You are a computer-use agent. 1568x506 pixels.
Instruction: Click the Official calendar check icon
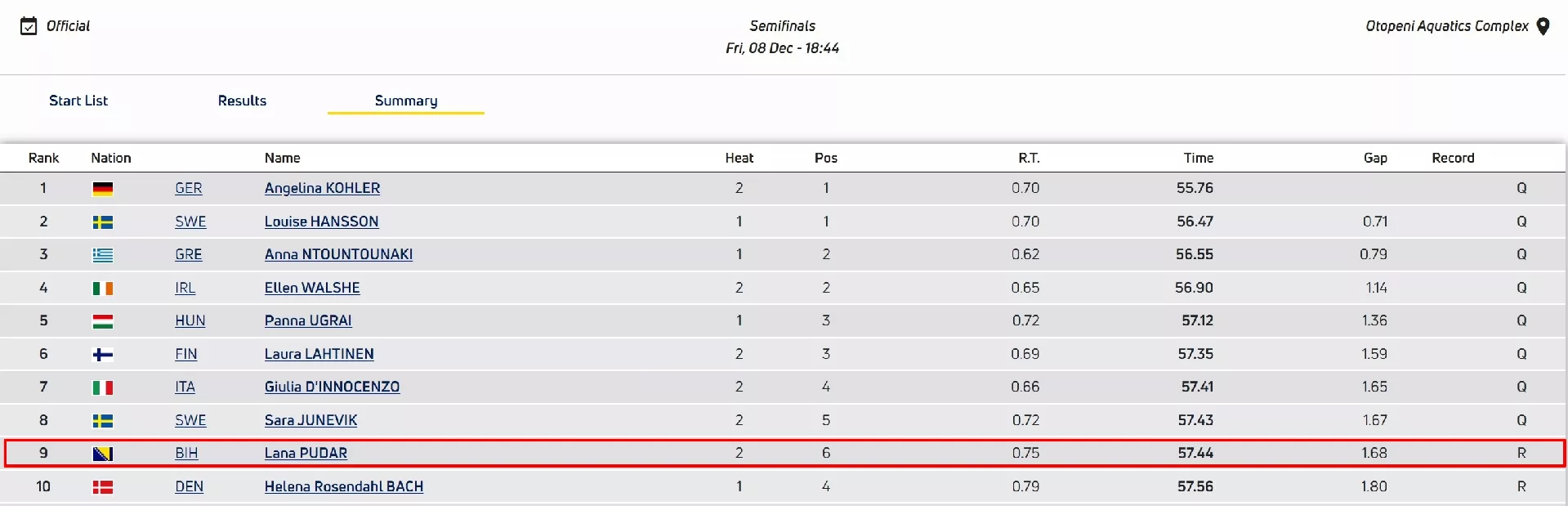tap(29, 26)
